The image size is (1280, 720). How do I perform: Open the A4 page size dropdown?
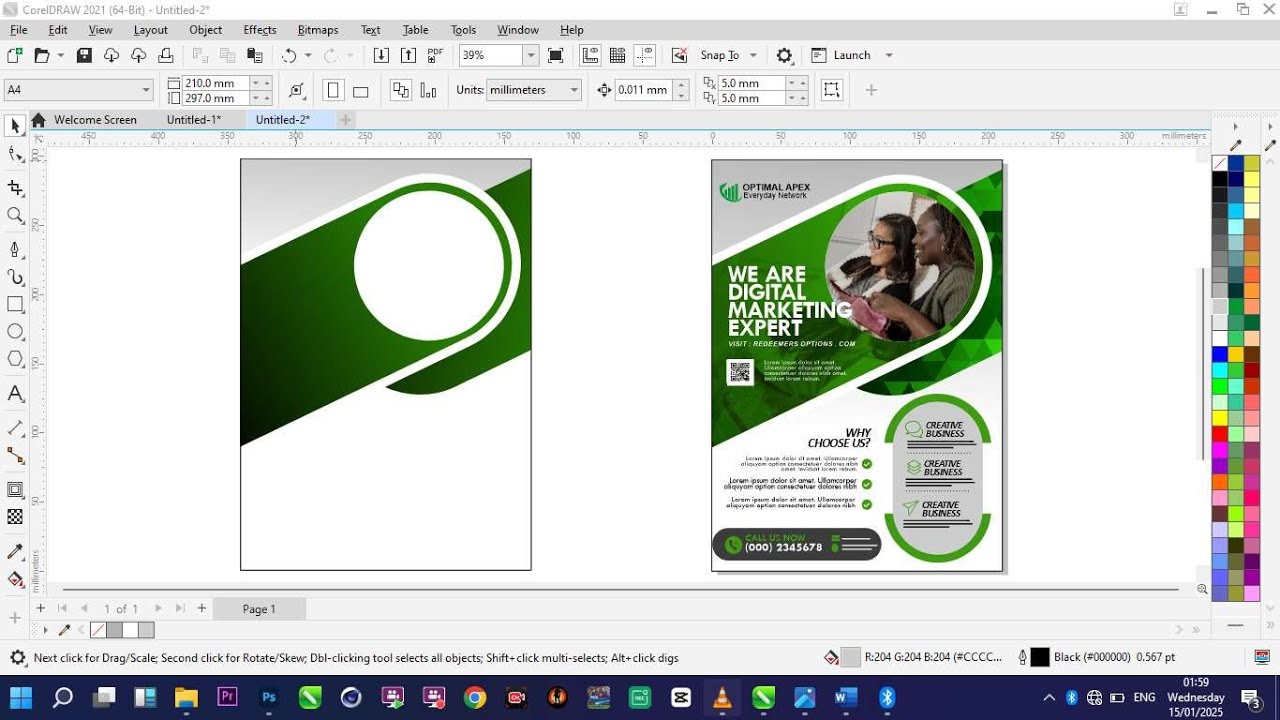click(146, 90)
